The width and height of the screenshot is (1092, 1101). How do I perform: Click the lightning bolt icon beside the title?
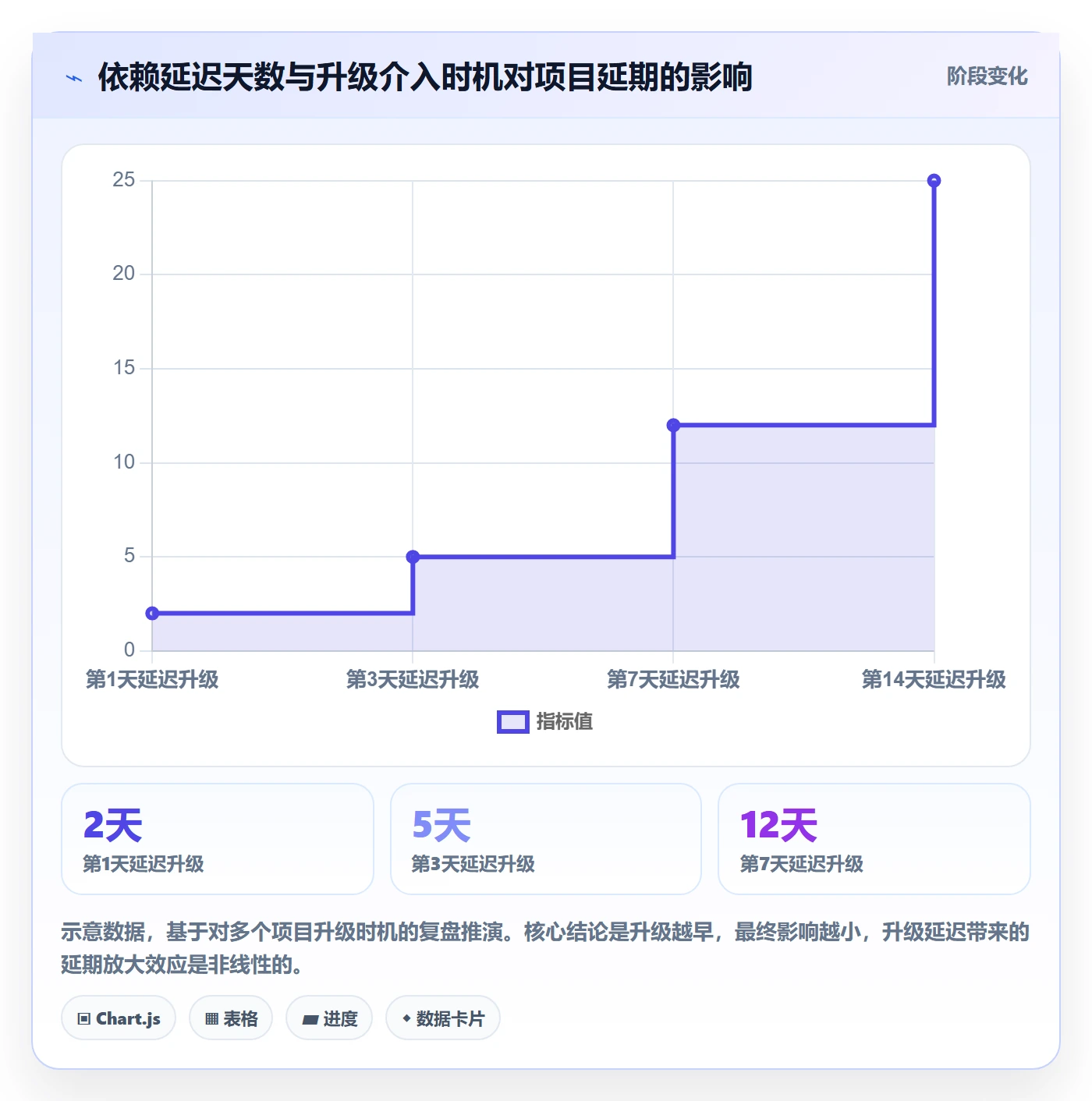pyautogui.click(x=74, y=78)
